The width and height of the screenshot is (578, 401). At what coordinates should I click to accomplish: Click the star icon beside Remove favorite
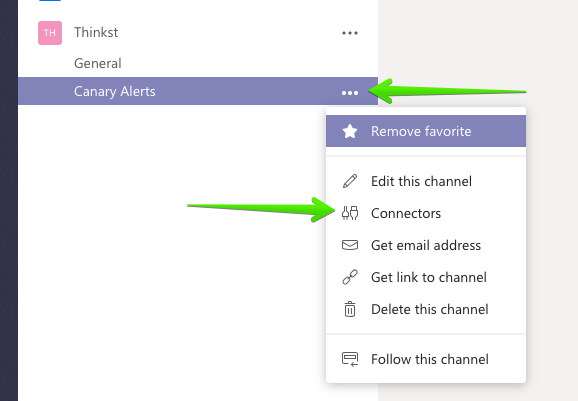350,131
